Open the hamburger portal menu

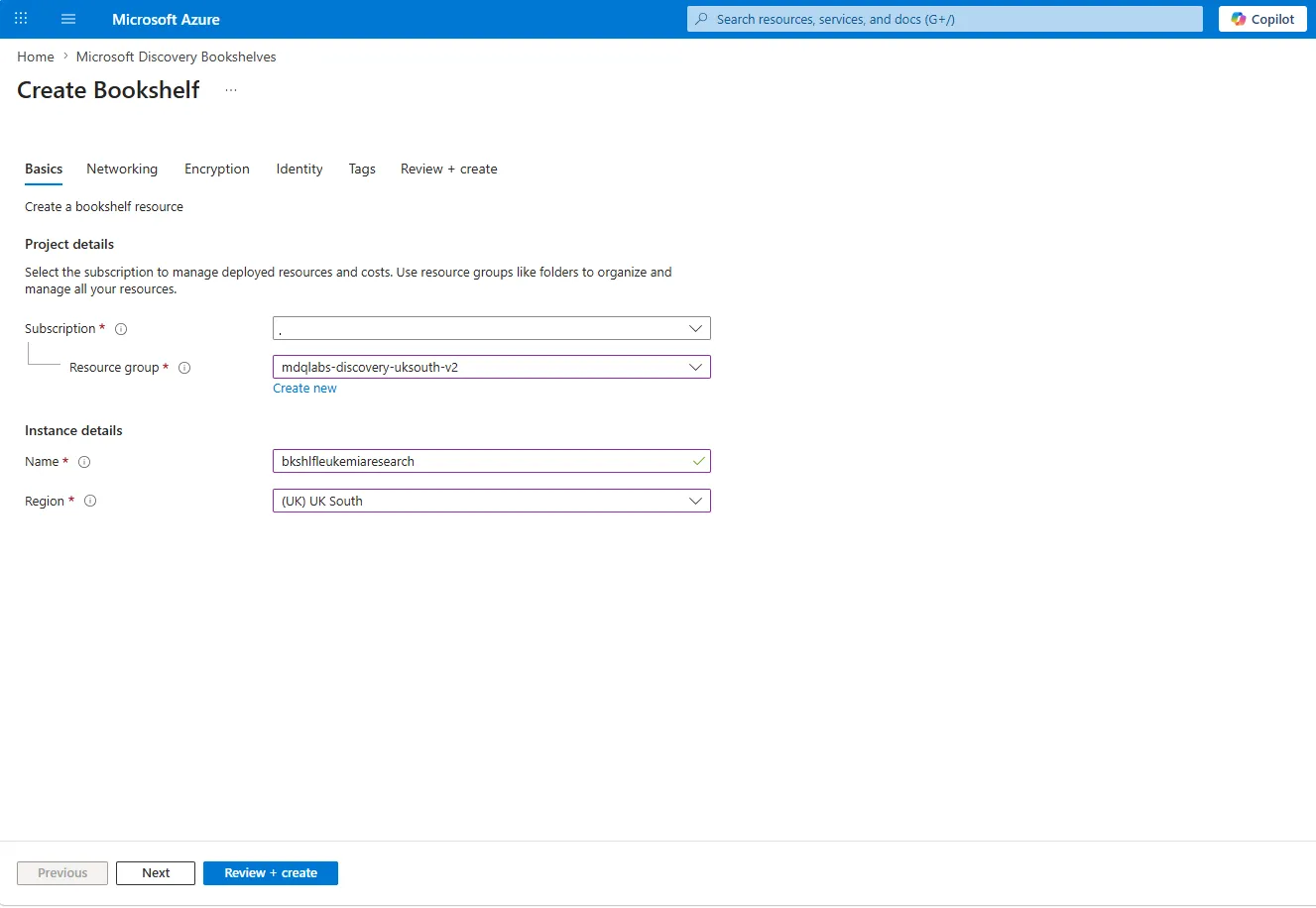pos(68,19)
